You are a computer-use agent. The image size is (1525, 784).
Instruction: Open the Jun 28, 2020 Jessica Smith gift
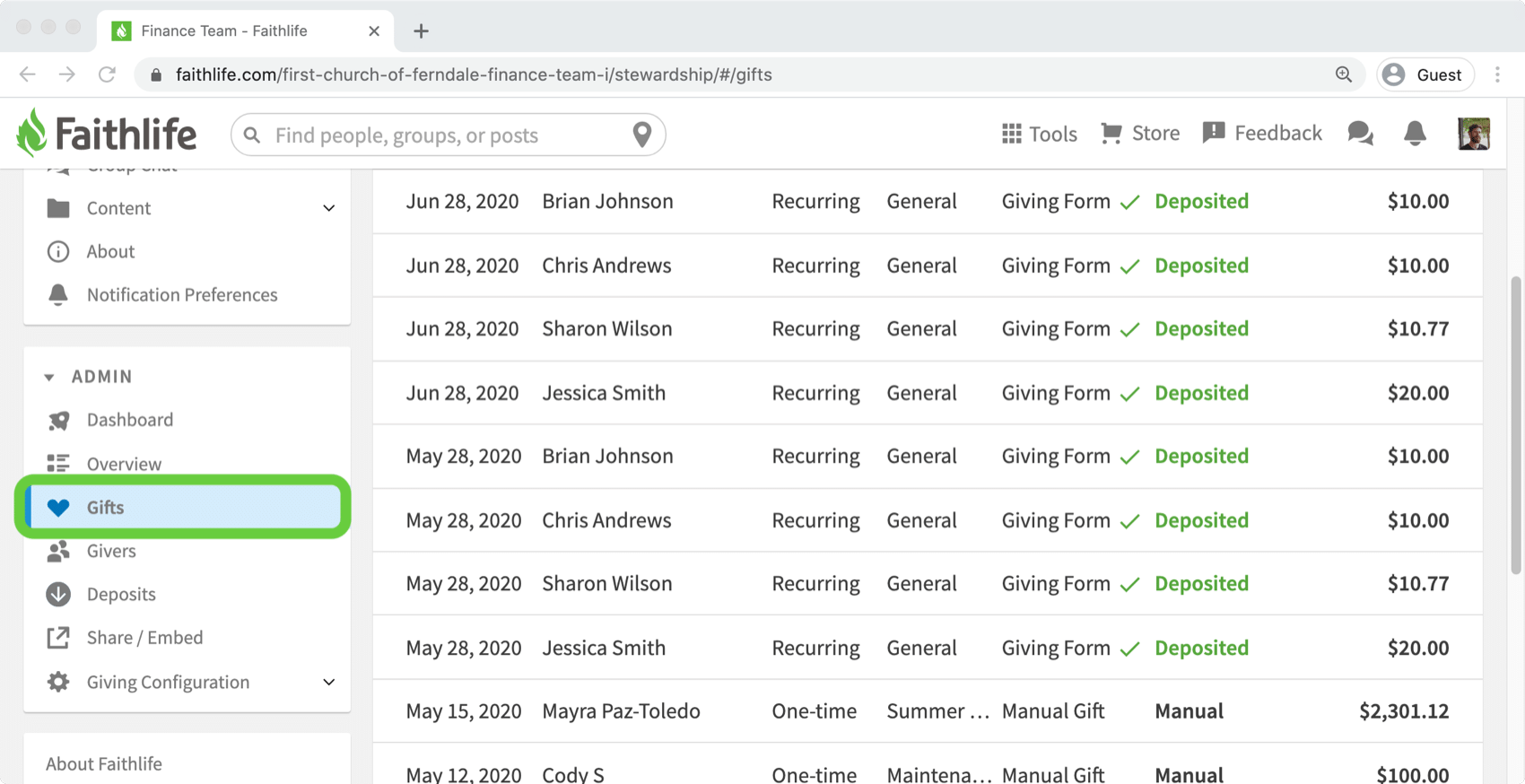(928, 393)
